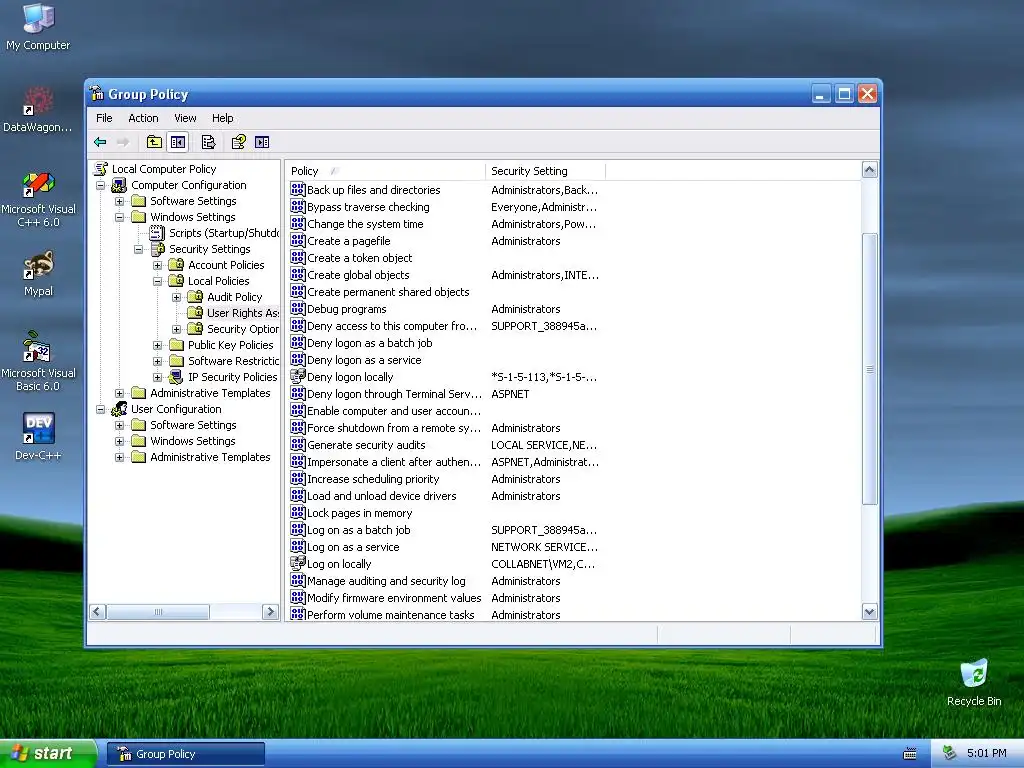Click the icon beside Log on locally

pos(298,564)
